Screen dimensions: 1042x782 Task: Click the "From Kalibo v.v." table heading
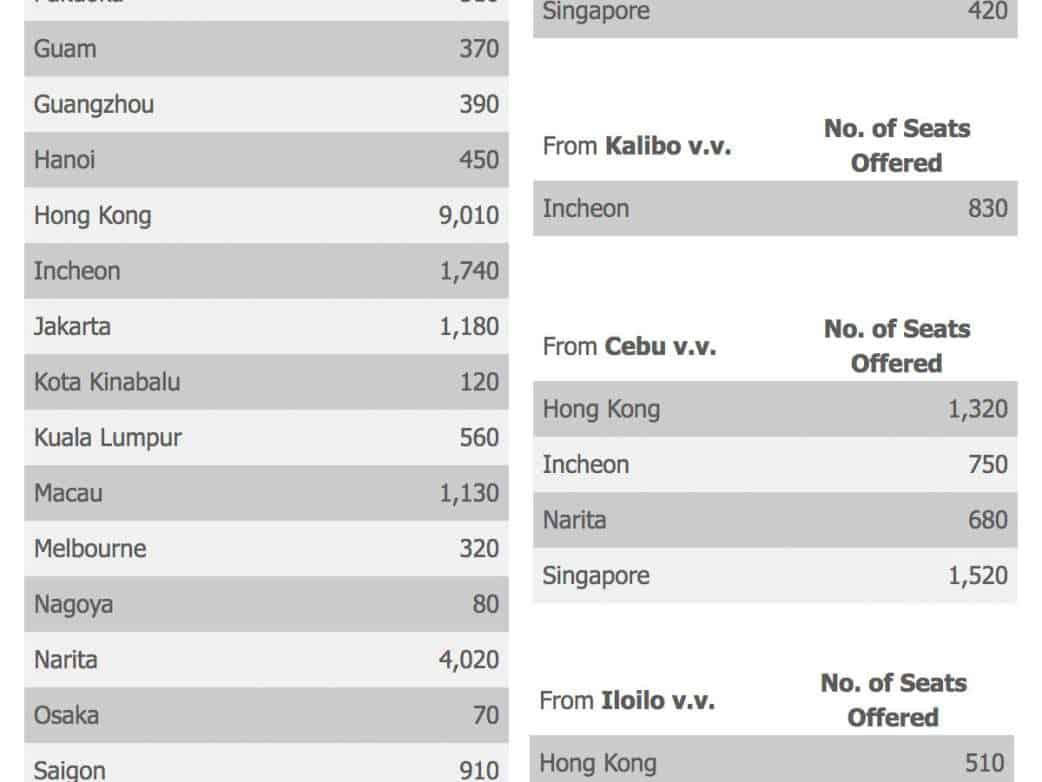(637, 146)
